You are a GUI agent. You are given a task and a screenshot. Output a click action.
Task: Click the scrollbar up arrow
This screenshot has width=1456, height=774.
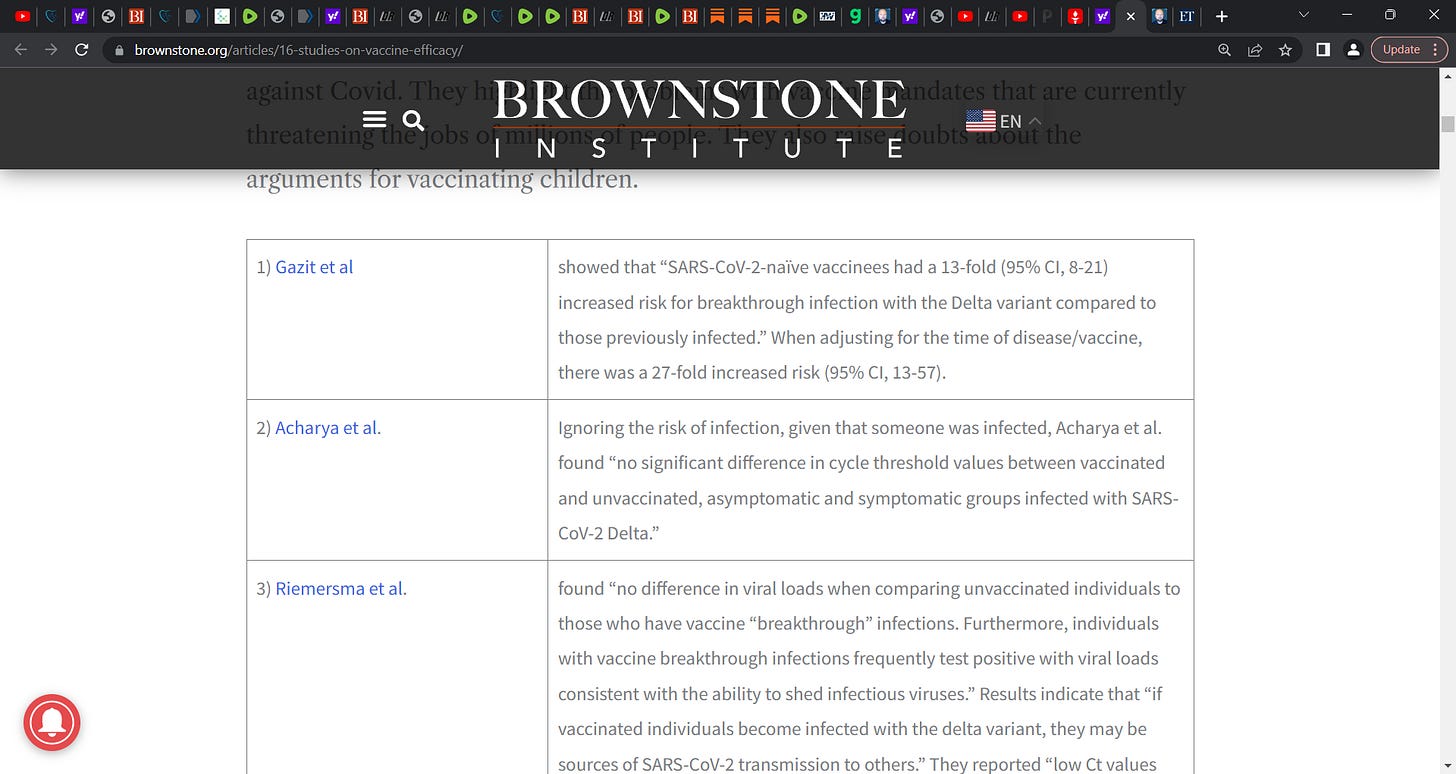pos(1446,77)
